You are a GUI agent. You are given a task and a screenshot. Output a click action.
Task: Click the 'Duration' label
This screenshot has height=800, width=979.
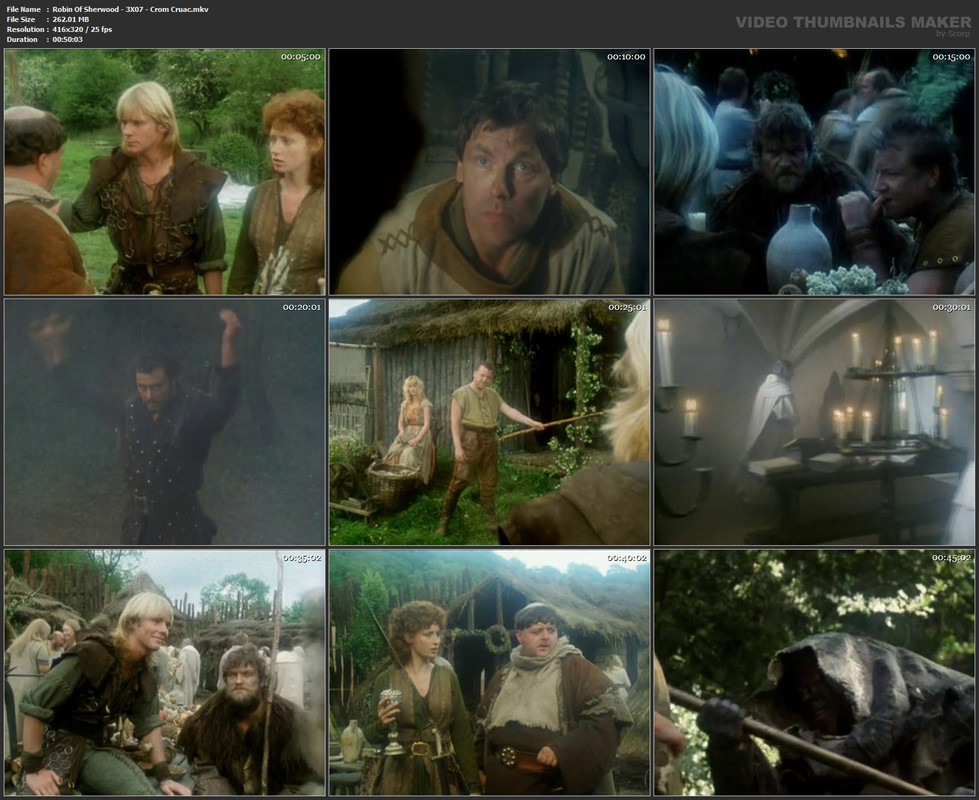coord(22,39)
